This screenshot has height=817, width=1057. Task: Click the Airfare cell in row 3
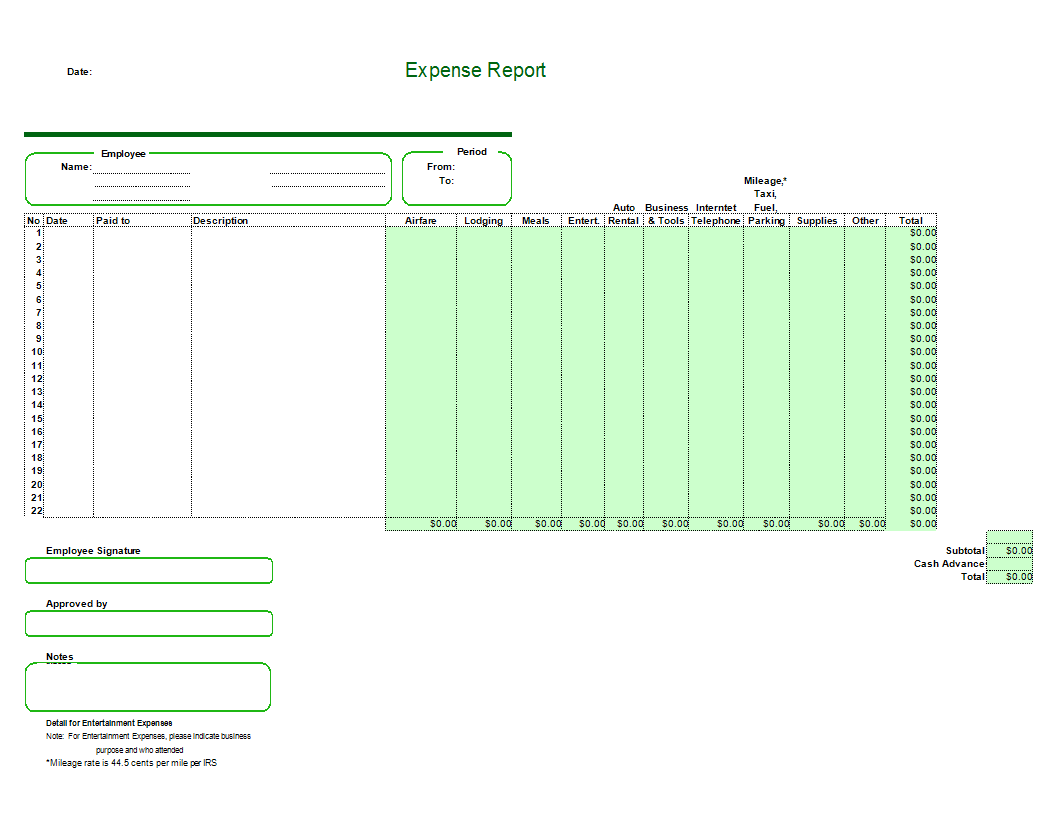coord(421,260)
